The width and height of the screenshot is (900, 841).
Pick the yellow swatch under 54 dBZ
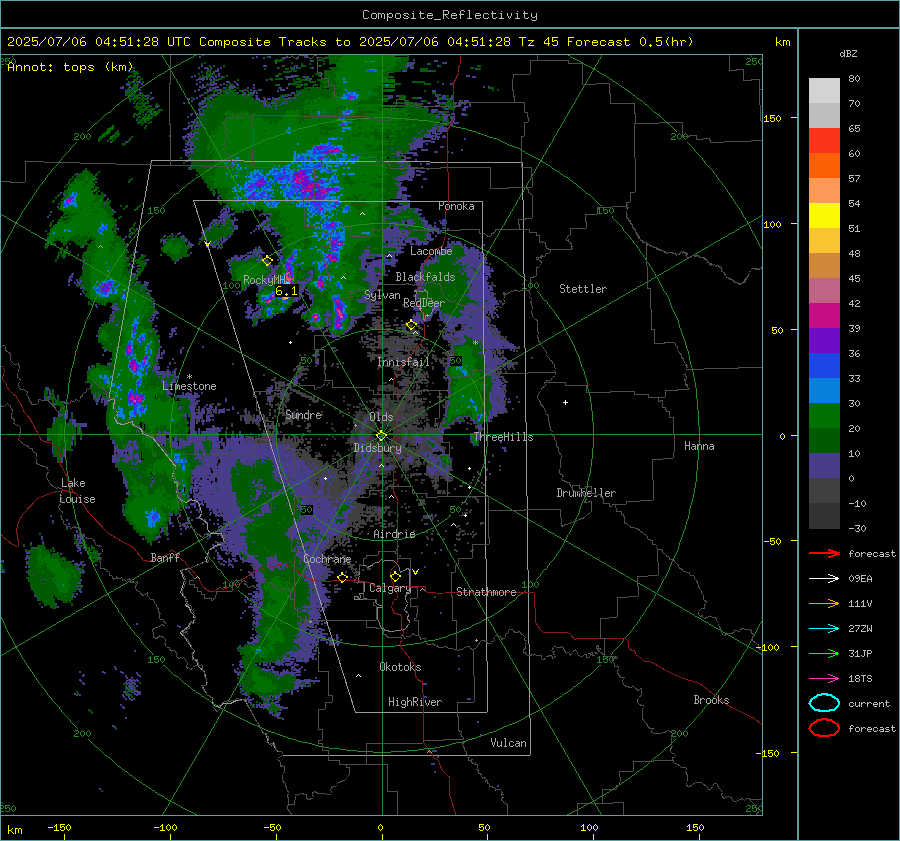coord(824,216)
